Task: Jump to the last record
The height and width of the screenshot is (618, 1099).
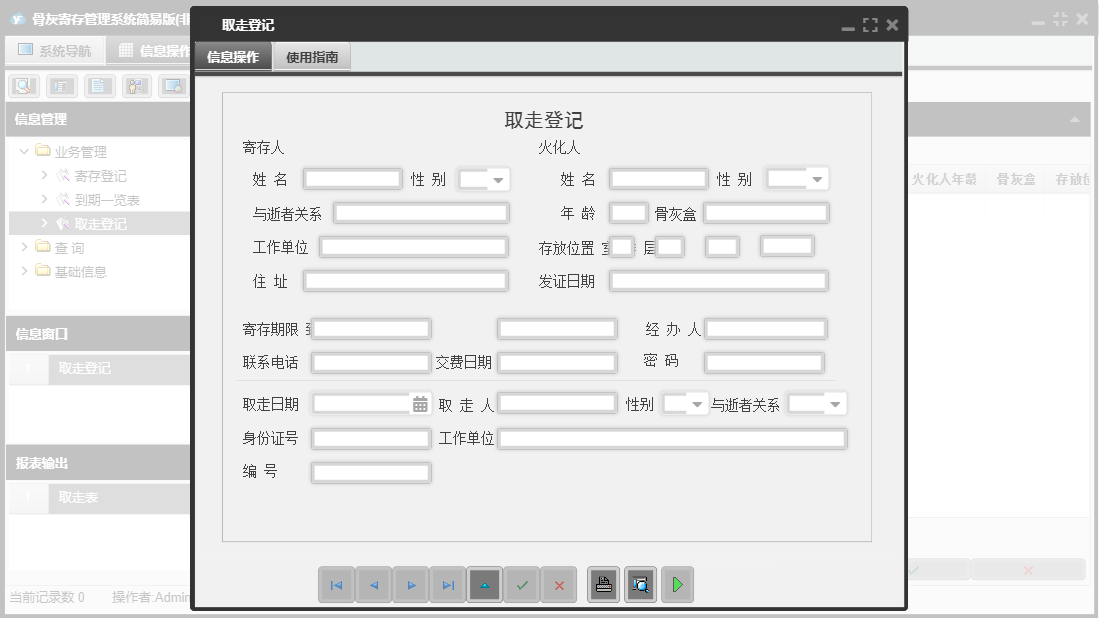Action: pyautogui.click(x=448, y=585)
